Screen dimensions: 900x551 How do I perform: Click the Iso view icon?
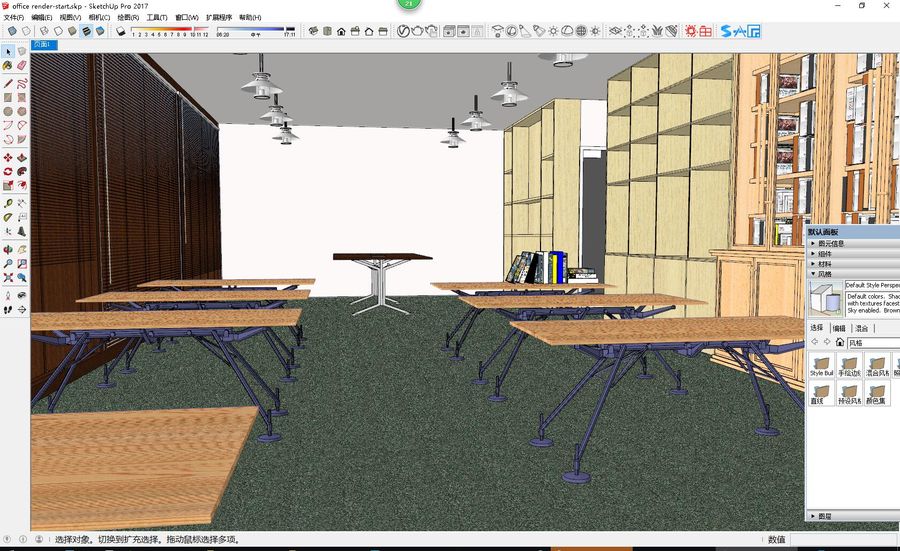(313, 31)
